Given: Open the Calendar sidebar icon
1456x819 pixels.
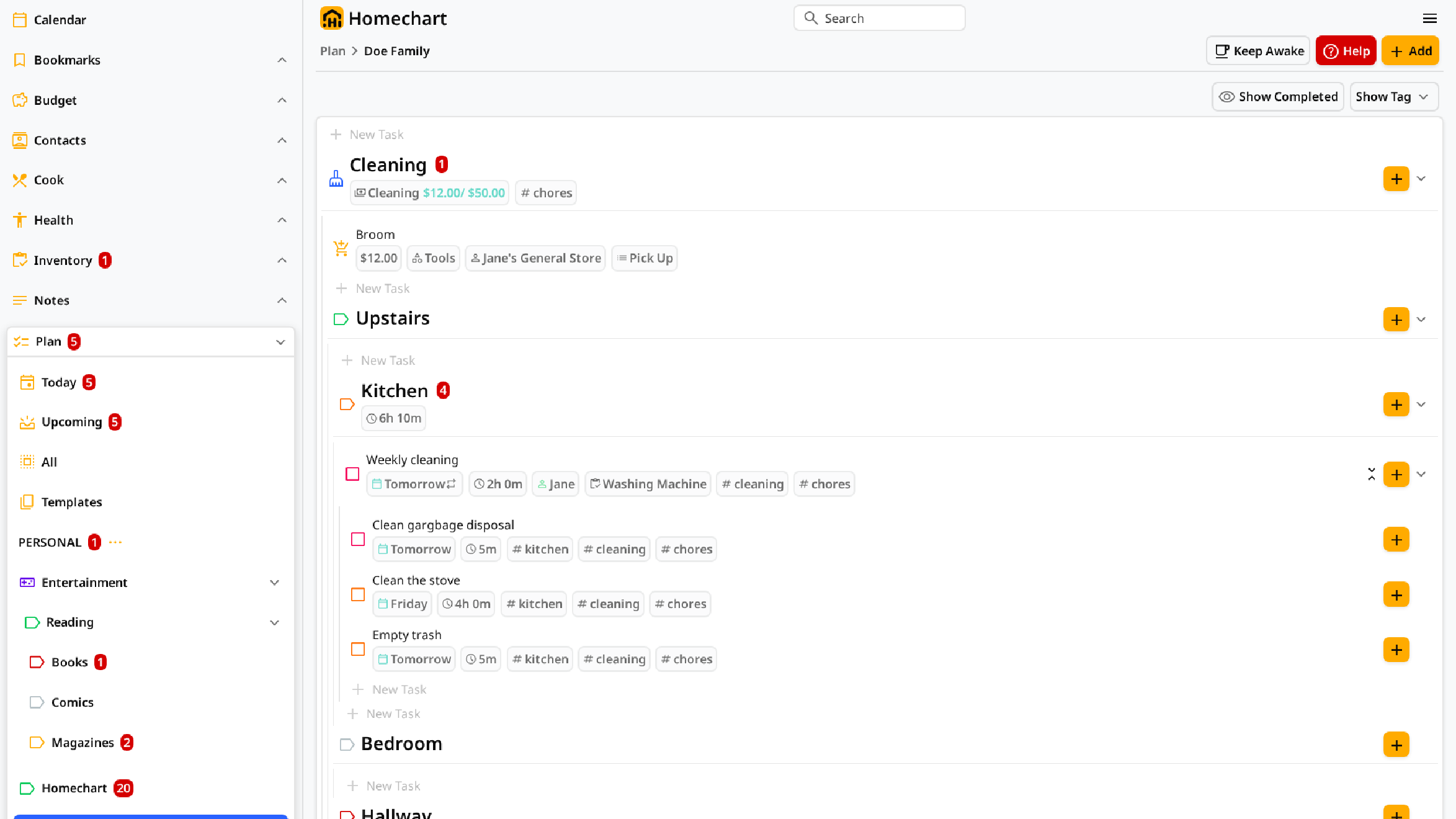Looking at the screenshot, I should pyautogui.click(x=20, y=20).
